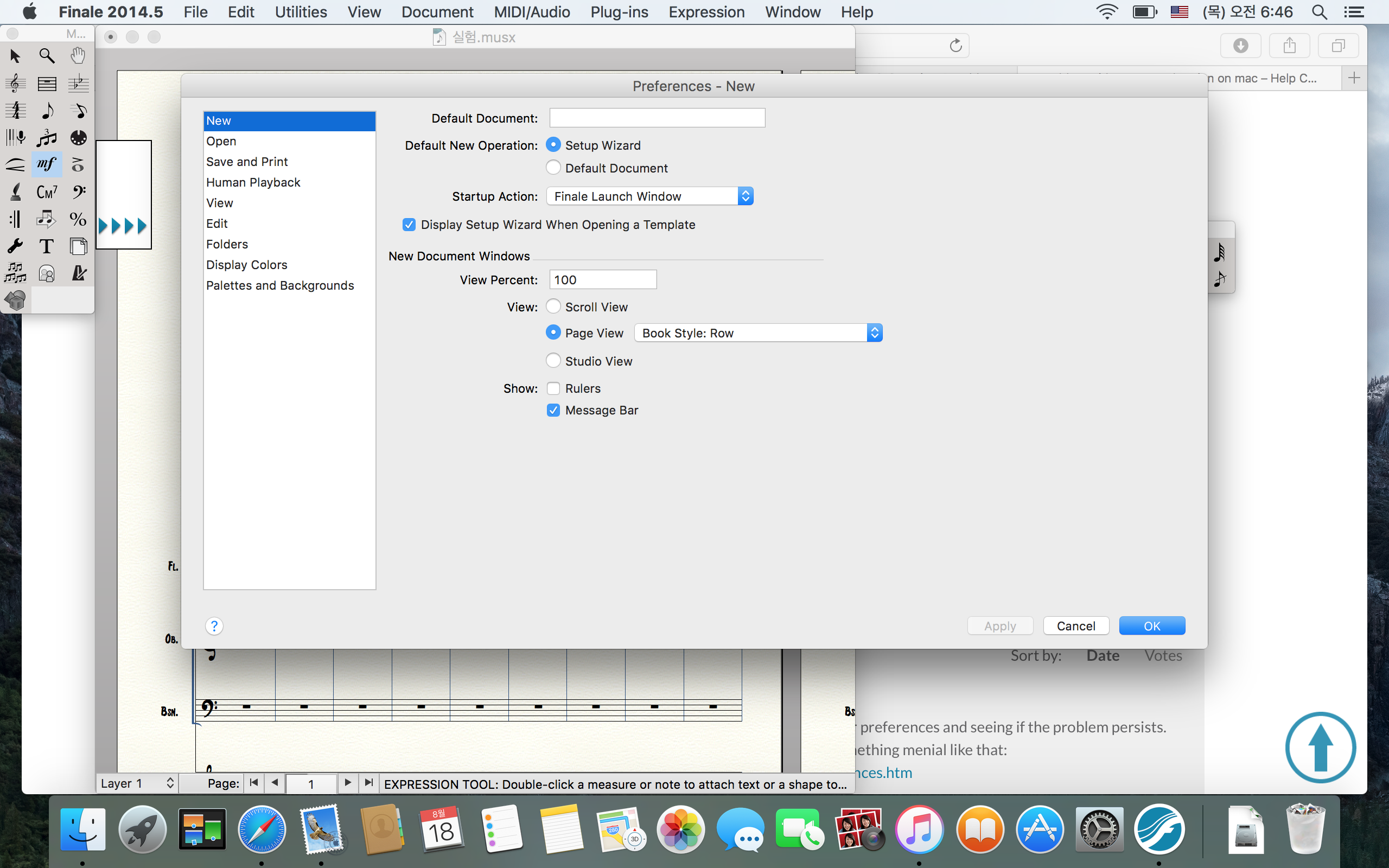Select the Smart Shape hairpin tool
Screen dimensions: 1389x868
tap(16, 165)
